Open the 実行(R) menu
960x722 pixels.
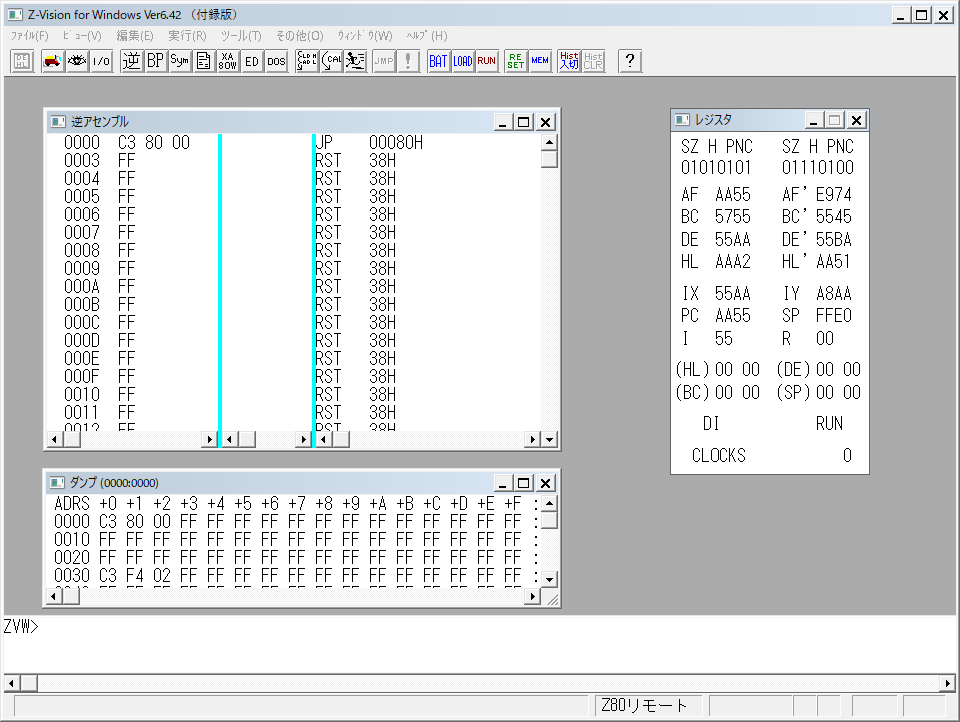pyautogui.click(x=187, y=36)
